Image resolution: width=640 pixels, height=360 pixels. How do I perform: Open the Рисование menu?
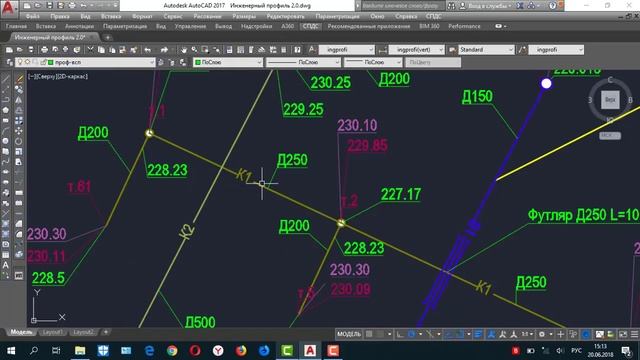(207, 16)
